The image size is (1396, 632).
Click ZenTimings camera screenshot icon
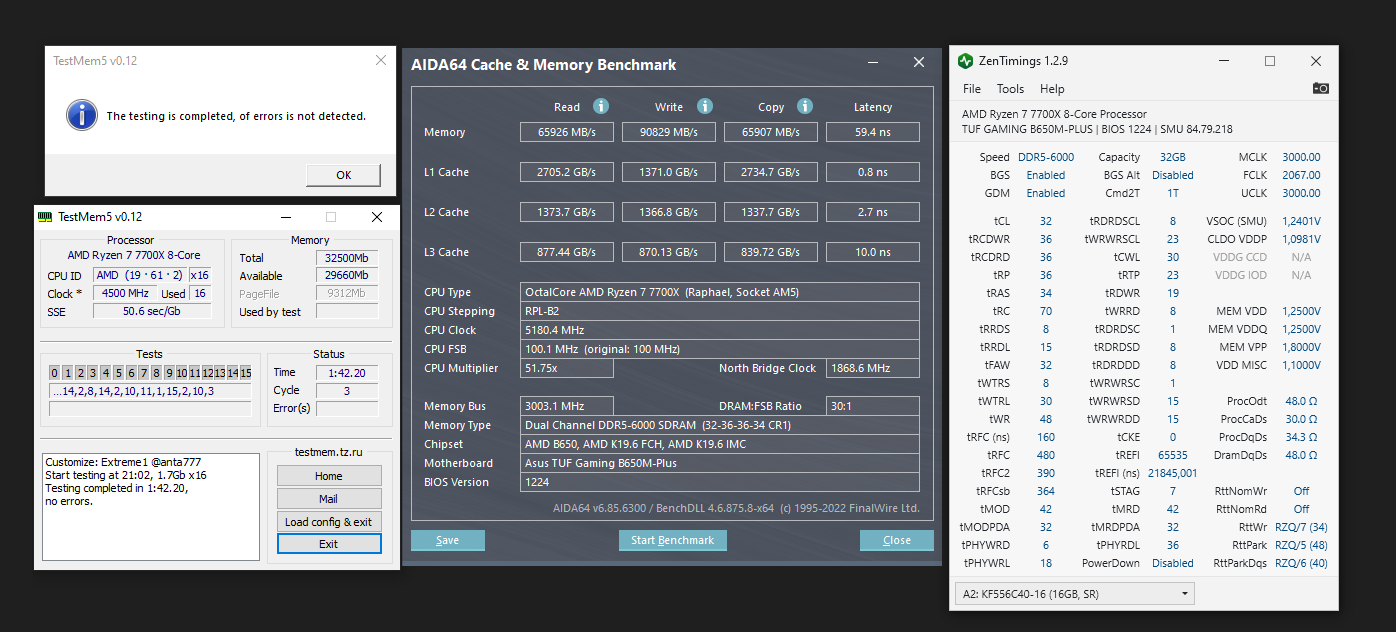pyautogui.click(x=1321, y=89)
